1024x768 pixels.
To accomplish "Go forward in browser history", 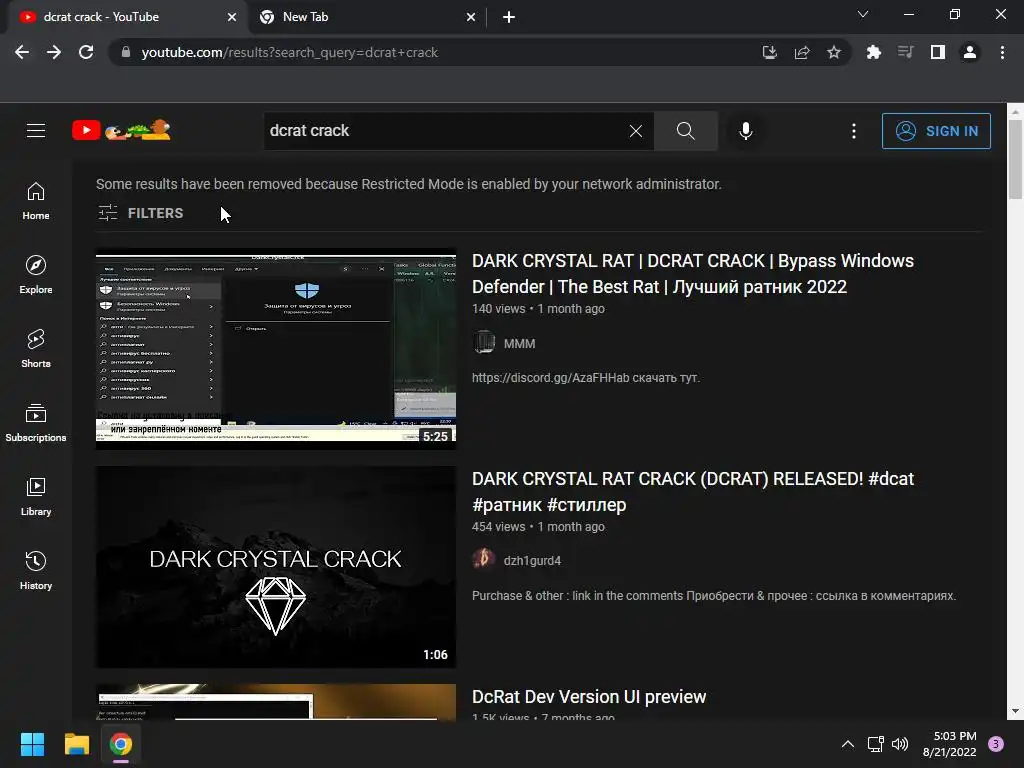I will [54, 52].
